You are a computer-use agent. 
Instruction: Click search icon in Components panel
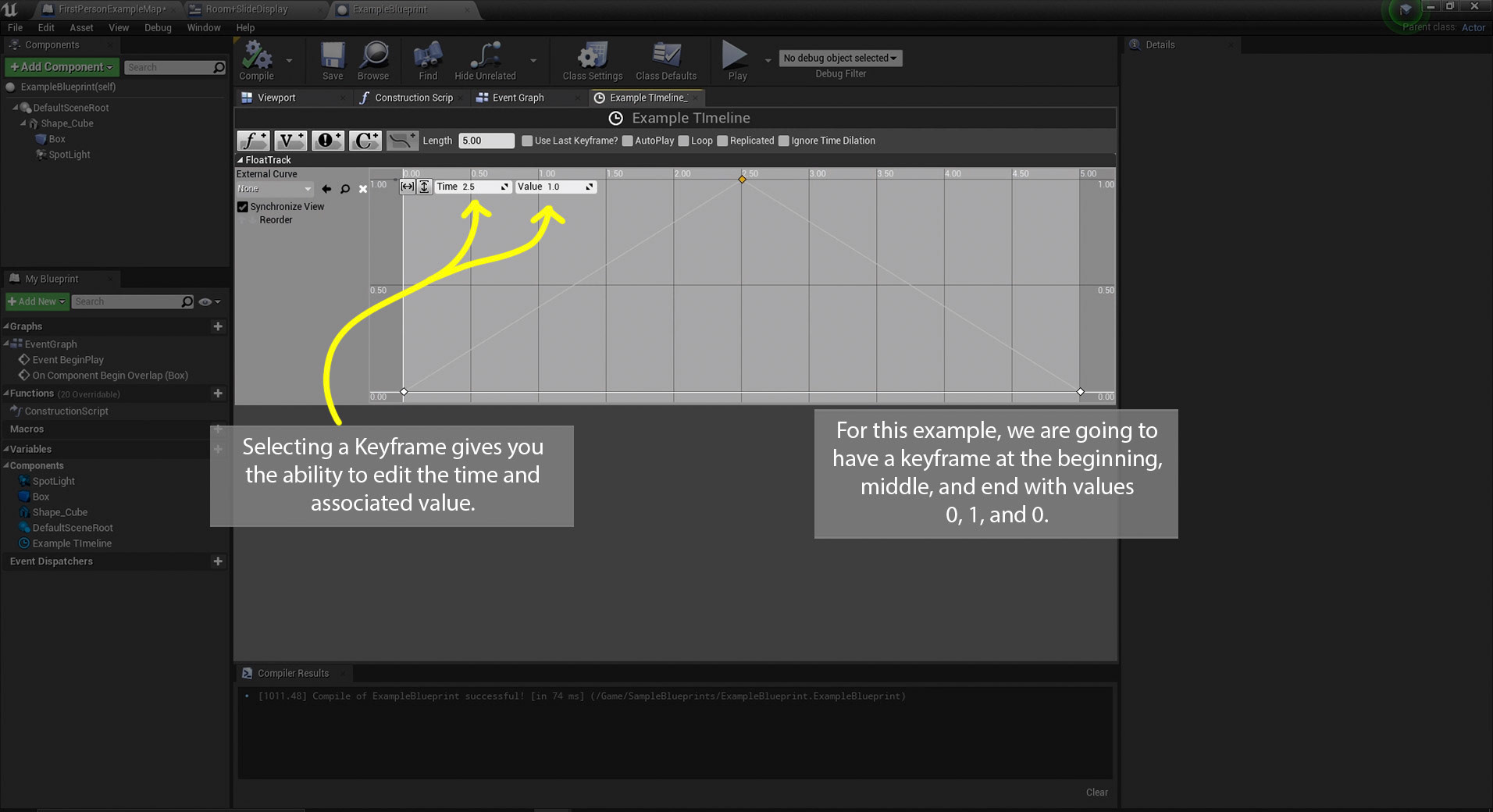(x=219, y=68)
